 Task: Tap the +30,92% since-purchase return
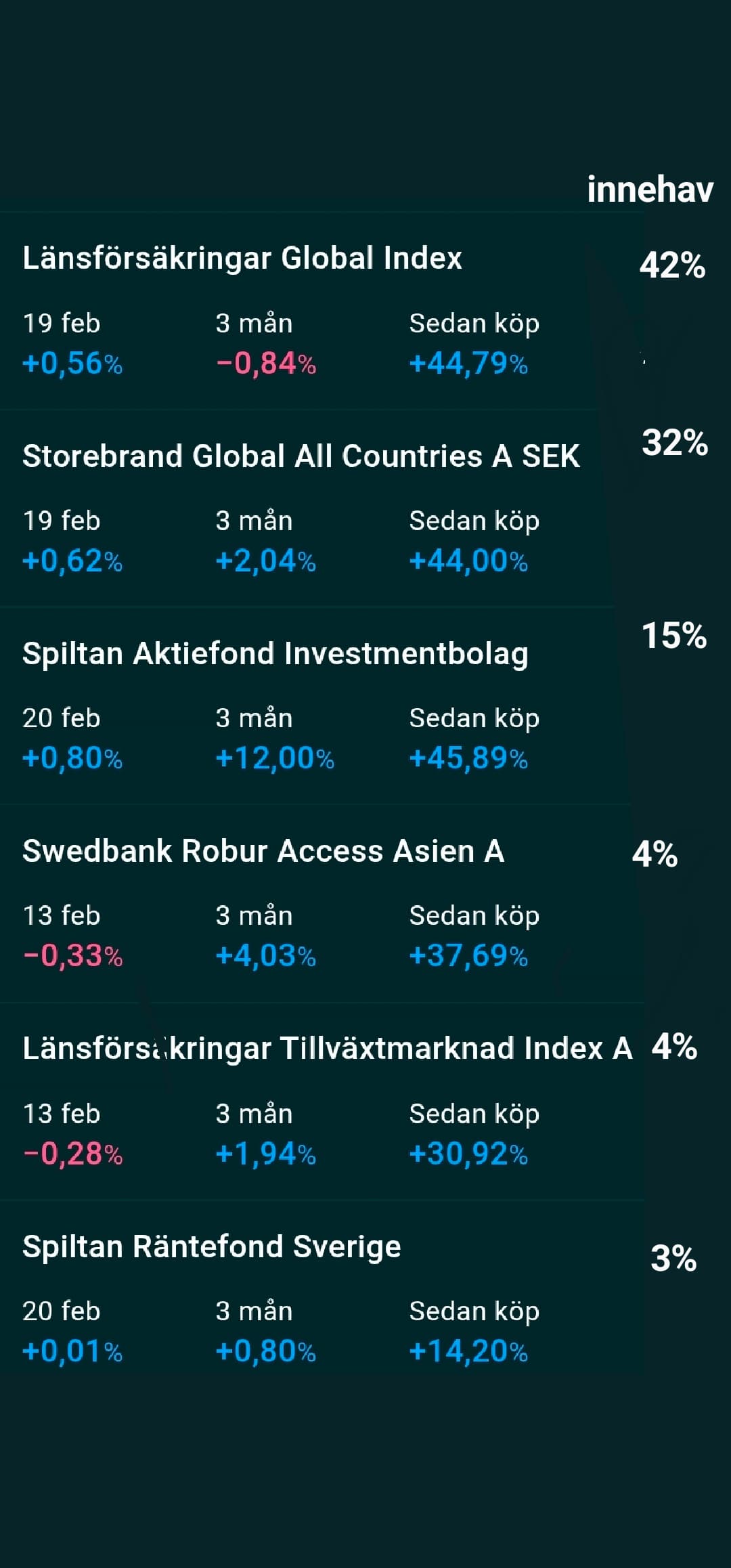[468, 1154]
